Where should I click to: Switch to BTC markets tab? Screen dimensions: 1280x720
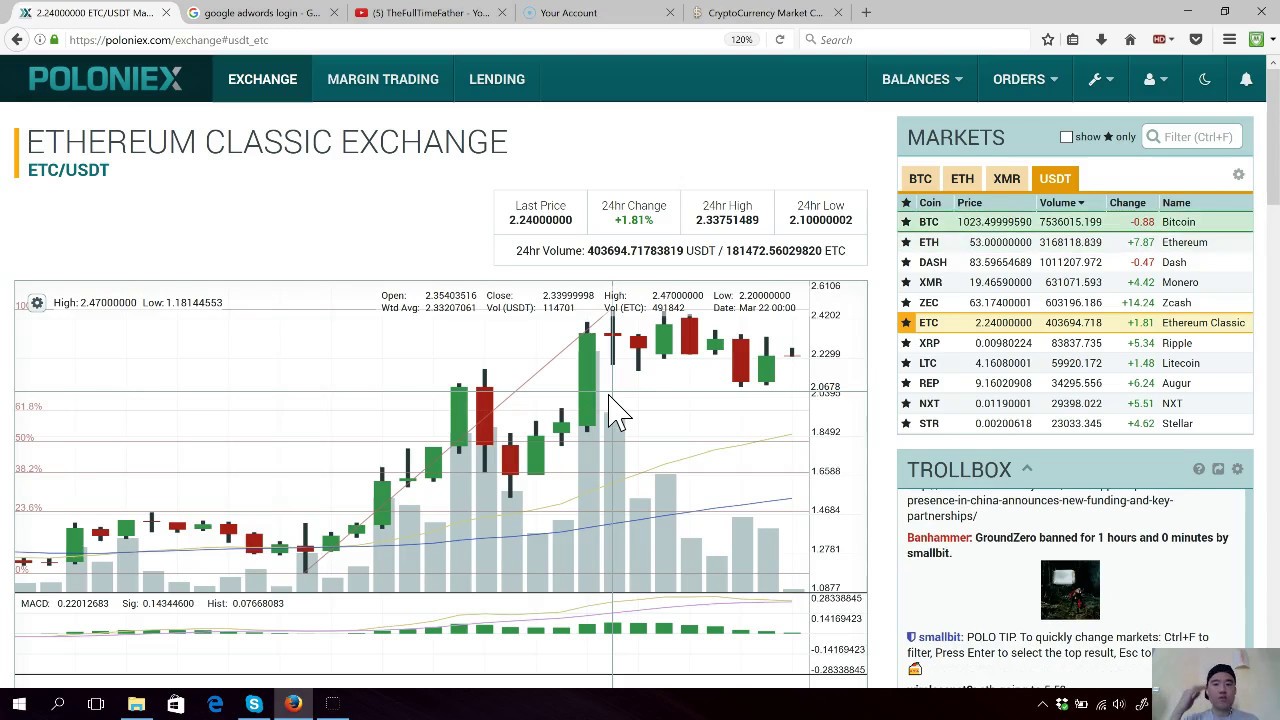pyautogui.click(x=920, y=179)
